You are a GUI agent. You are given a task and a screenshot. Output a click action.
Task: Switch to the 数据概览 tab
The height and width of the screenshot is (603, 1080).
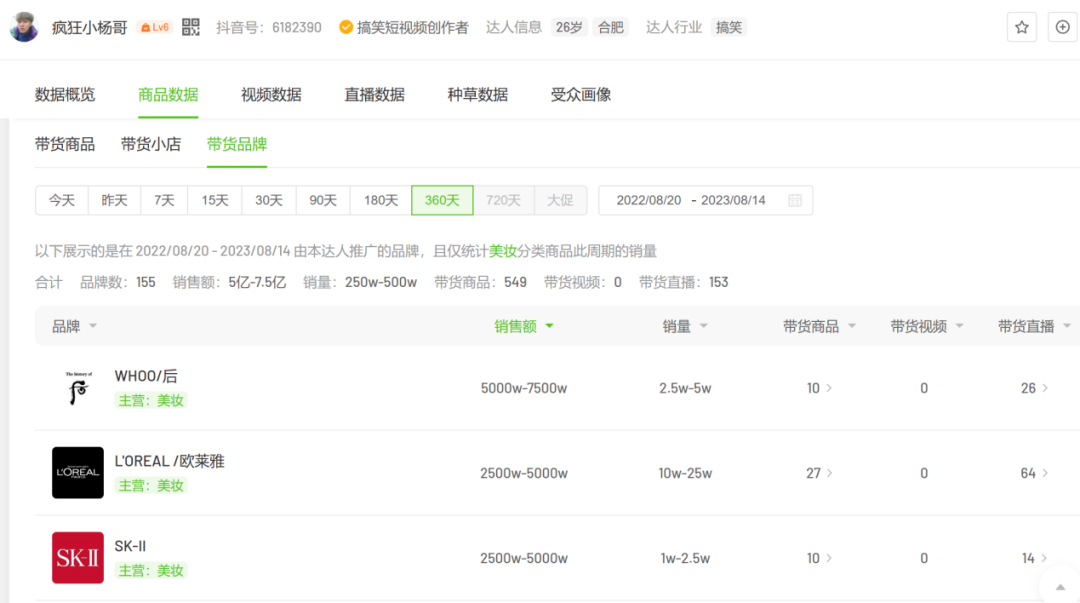tap(65, 94)
